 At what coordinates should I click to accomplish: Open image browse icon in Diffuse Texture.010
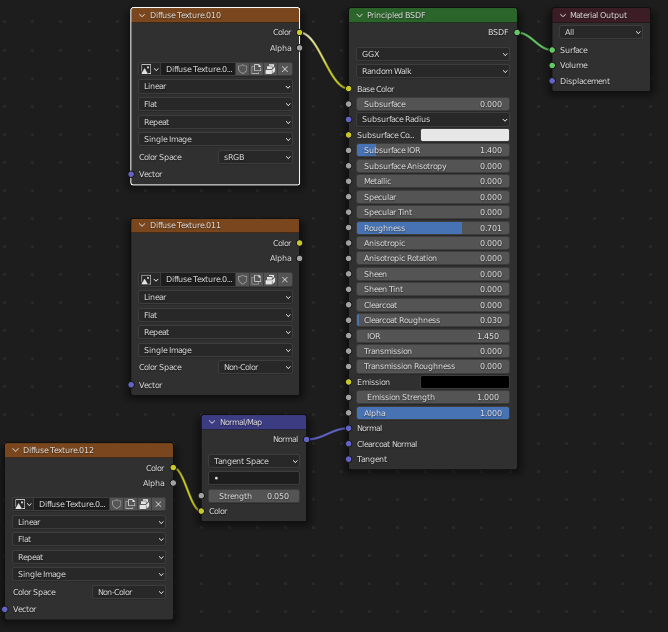(x=150, y=69)
